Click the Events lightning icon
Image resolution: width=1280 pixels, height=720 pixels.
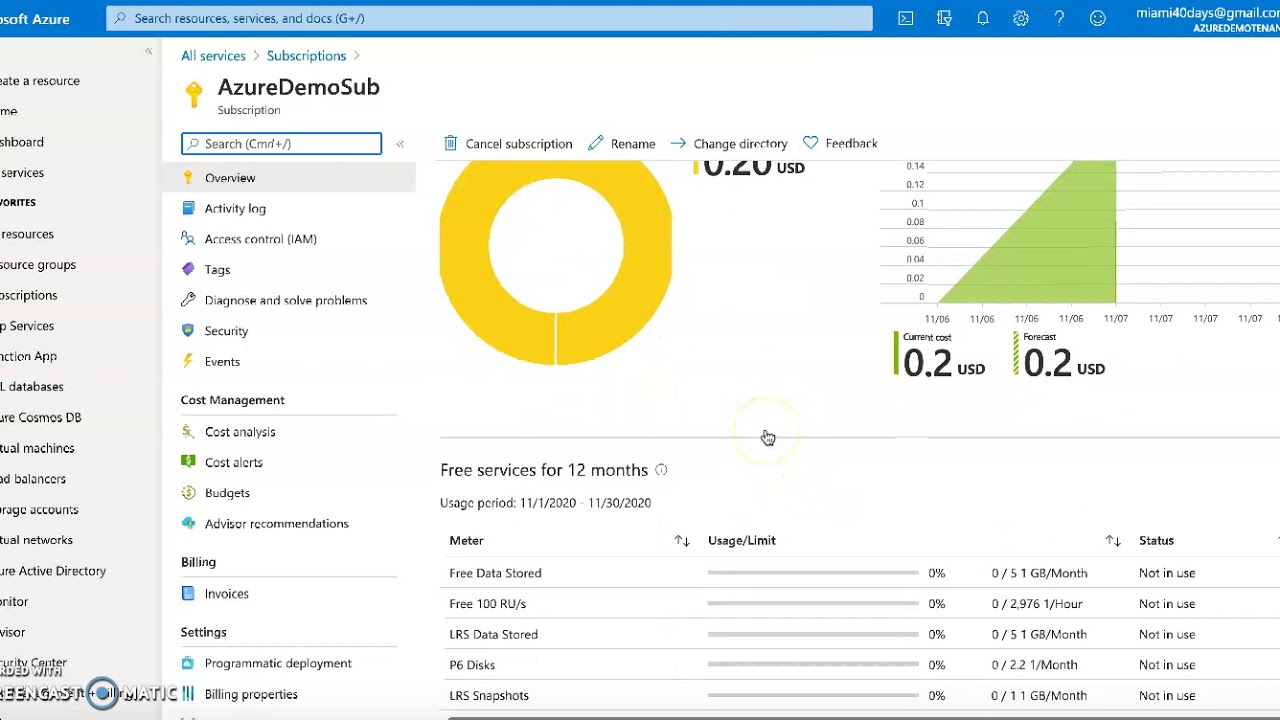coord(188,361)
